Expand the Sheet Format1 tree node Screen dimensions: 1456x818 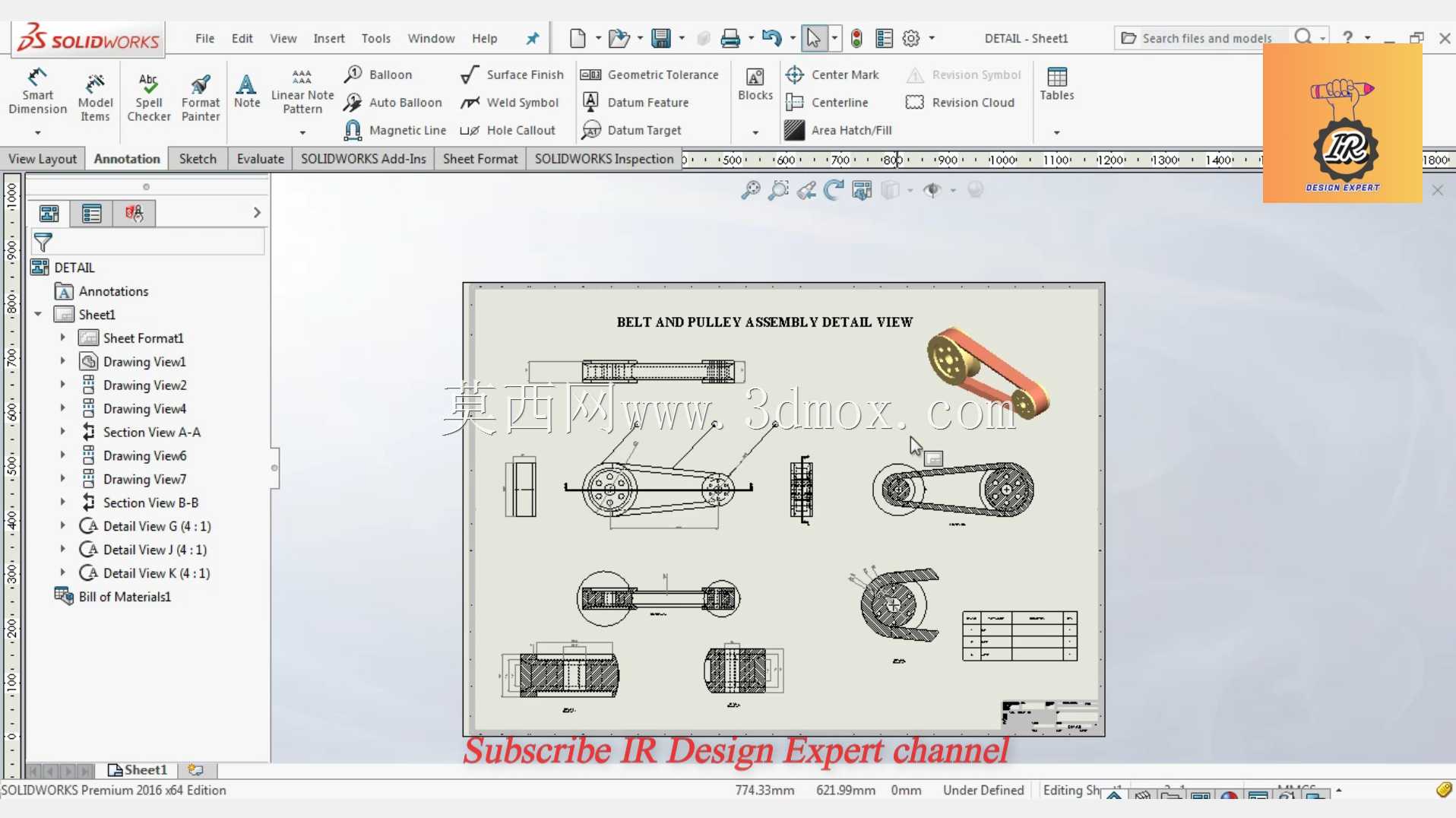[63, 338]
